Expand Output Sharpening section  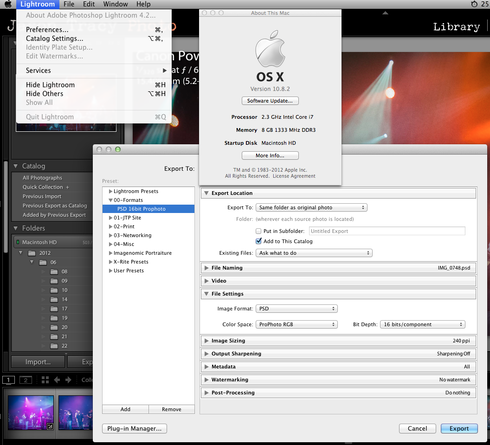(x=206, y=354)
